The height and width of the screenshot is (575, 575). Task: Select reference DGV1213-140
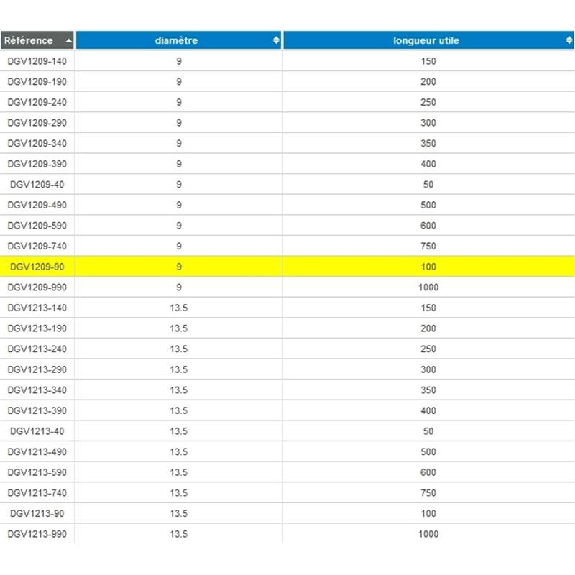(x=37, y=308)
